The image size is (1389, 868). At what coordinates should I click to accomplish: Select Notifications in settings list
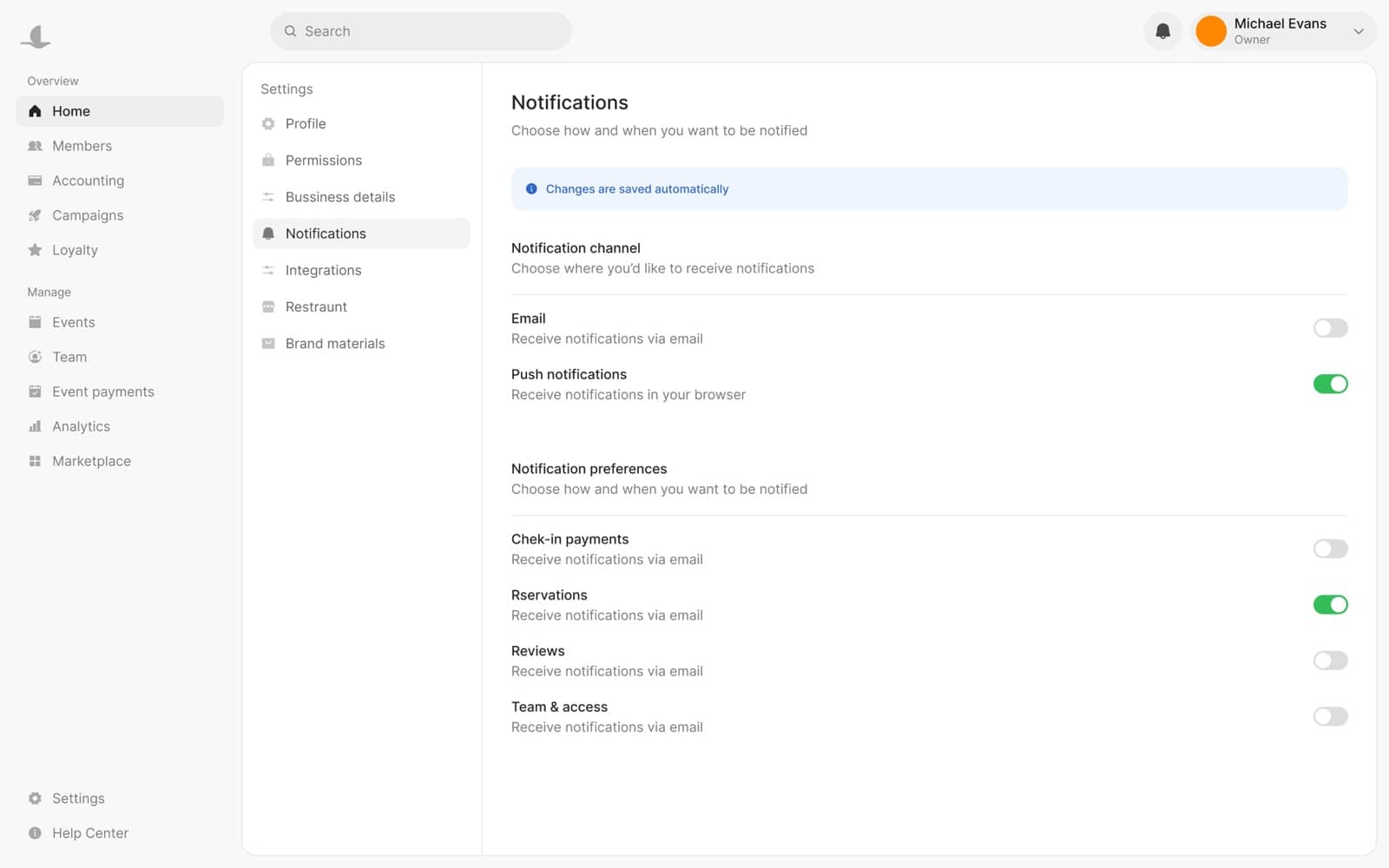point(361,233)
